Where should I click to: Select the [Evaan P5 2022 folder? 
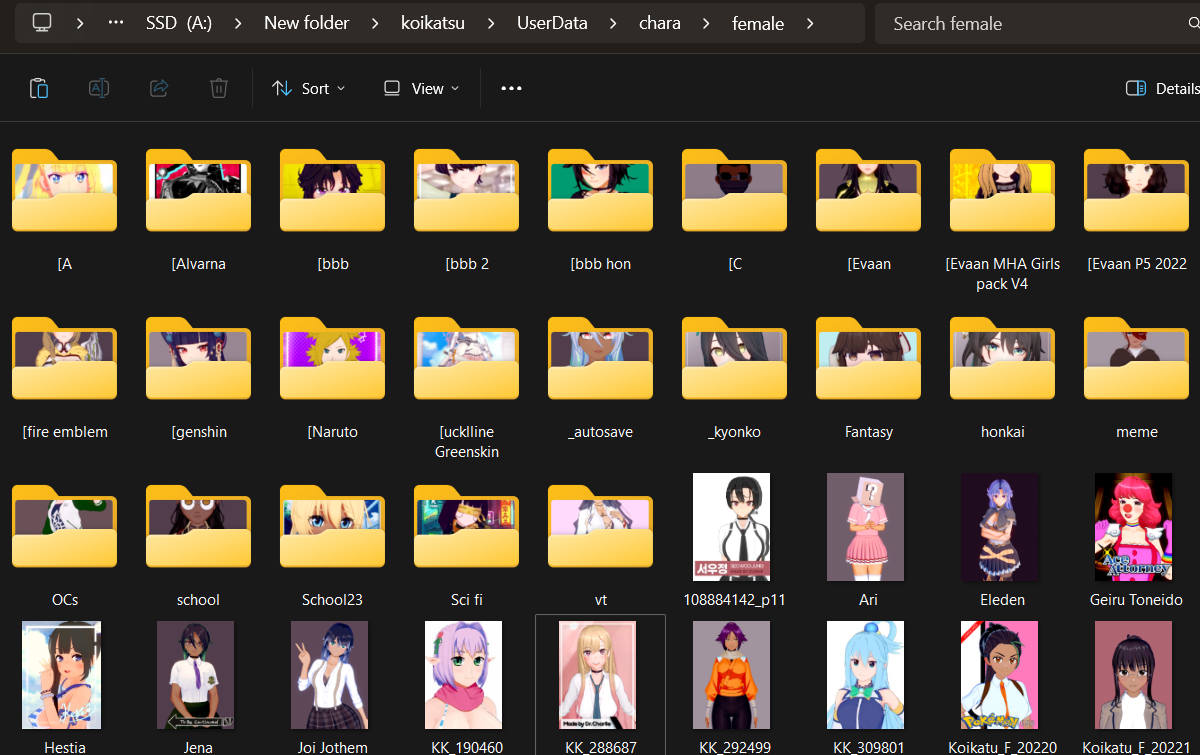(x=1137, y=212)
